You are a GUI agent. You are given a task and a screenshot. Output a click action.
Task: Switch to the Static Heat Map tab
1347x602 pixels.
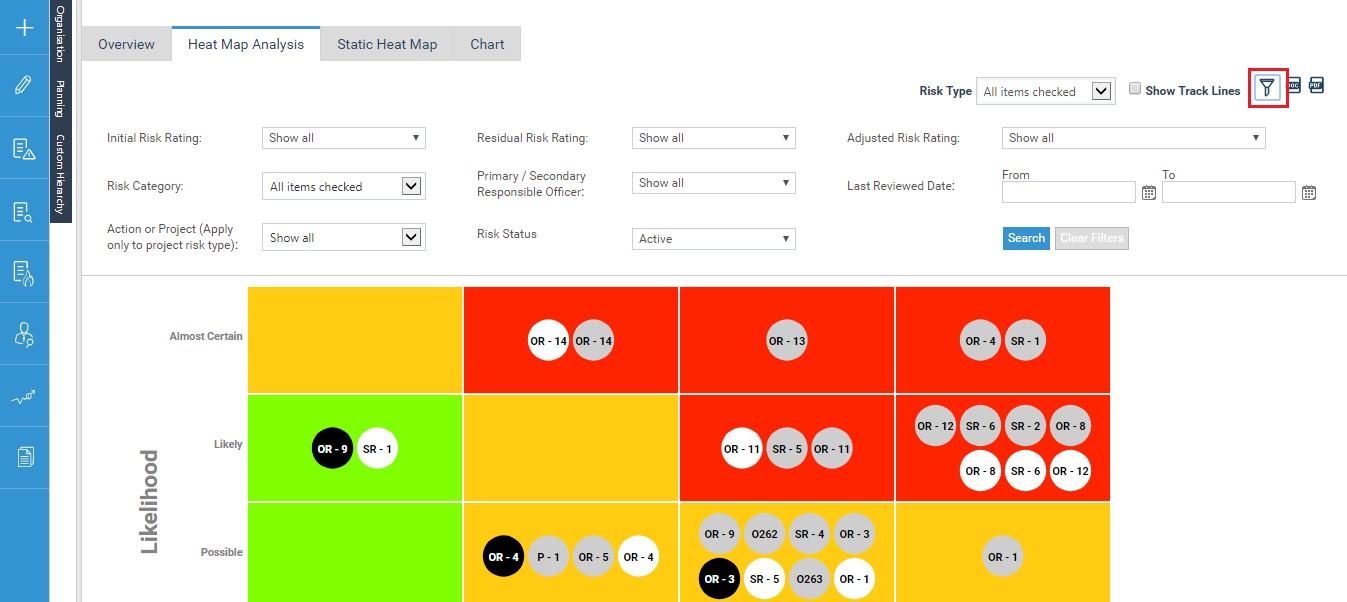tap(387, 44)
